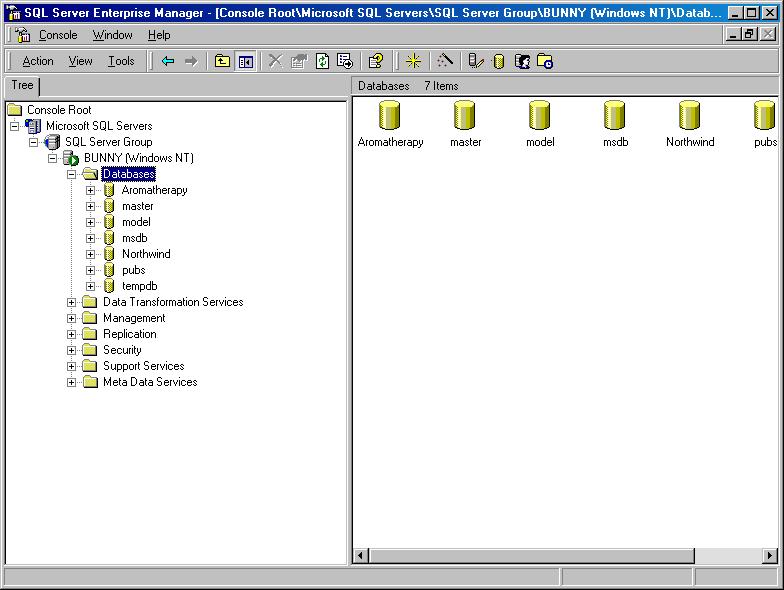Screen dimensions: 784x590
Task: Expand the tempdb database in tree
Action: pyautogui.click(x=90, y=286)
